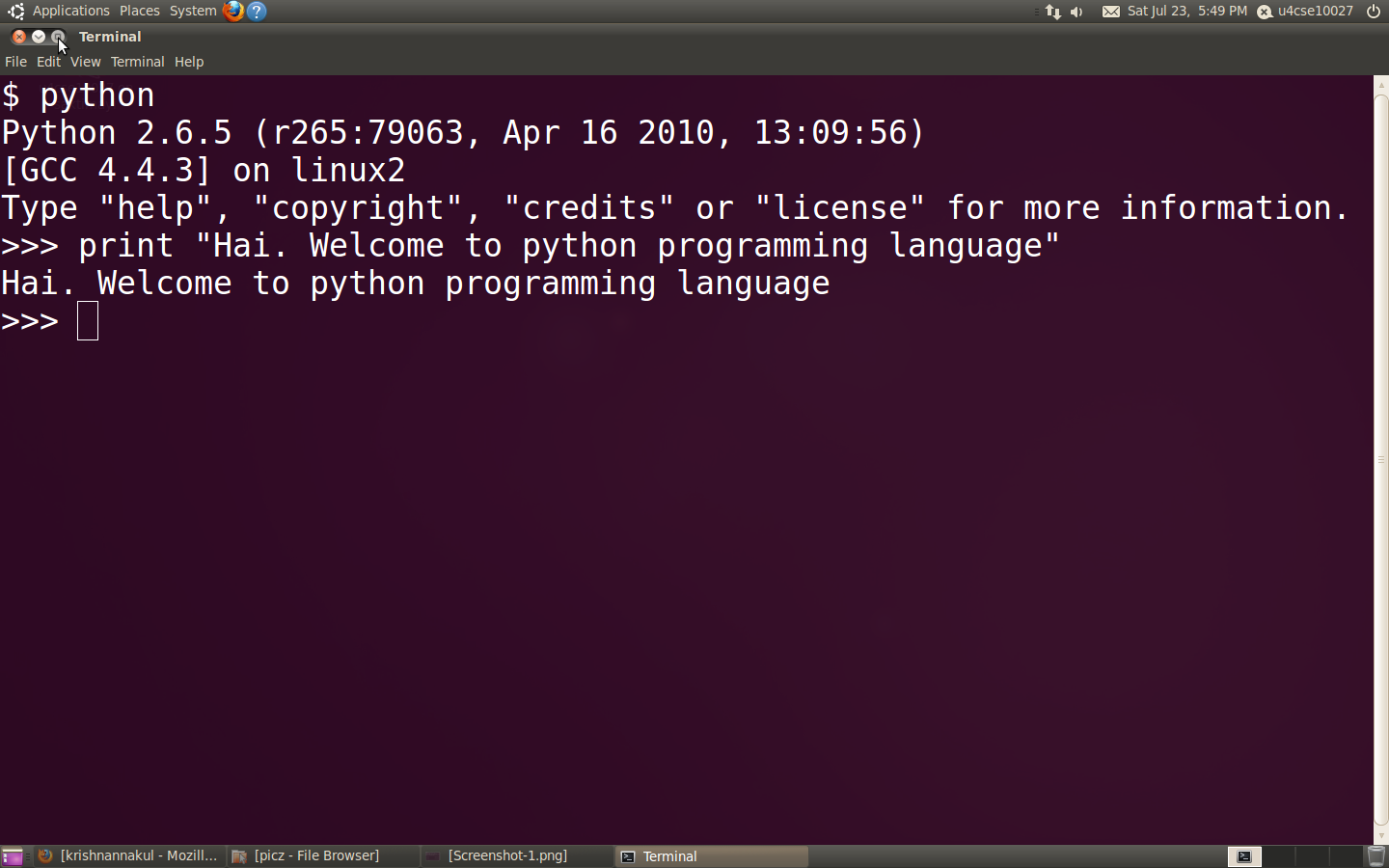
Task: Click the Python prompt cursor box
Action: (88, 321)
